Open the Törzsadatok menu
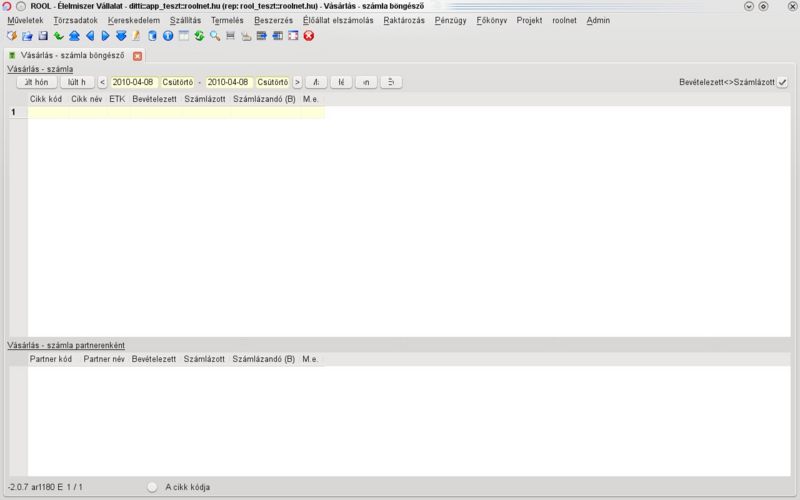This screenshot has width=800, height=500. coord(76,20)
